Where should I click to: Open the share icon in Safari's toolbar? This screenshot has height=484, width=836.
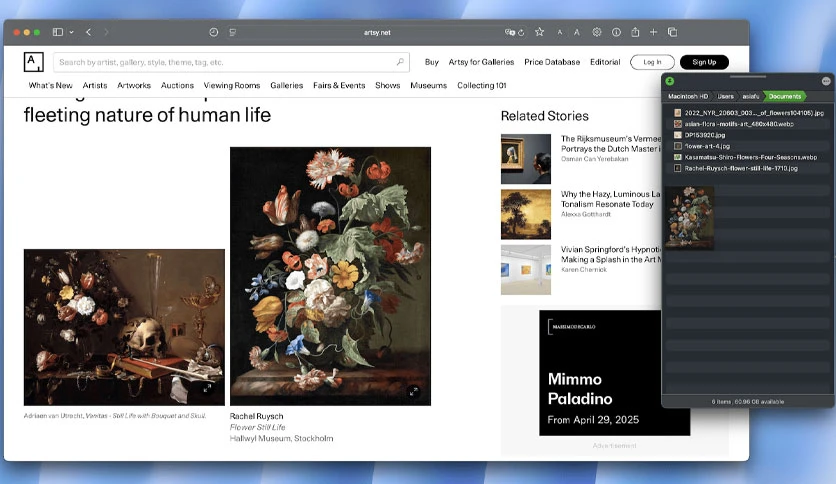pyautogui.click(x=635, y=32)
